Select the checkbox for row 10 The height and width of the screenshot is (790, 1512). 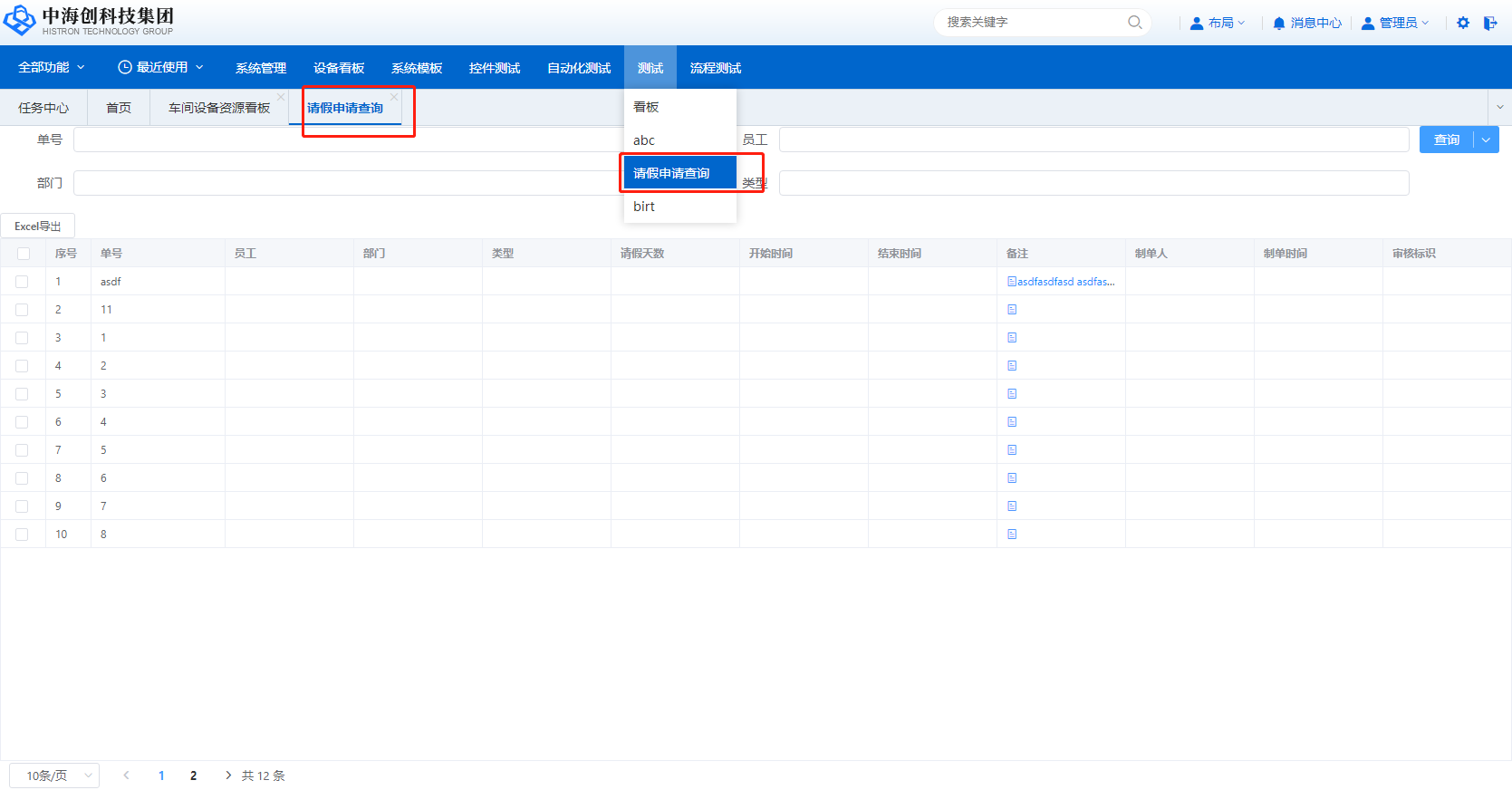[x=22, y=535]
